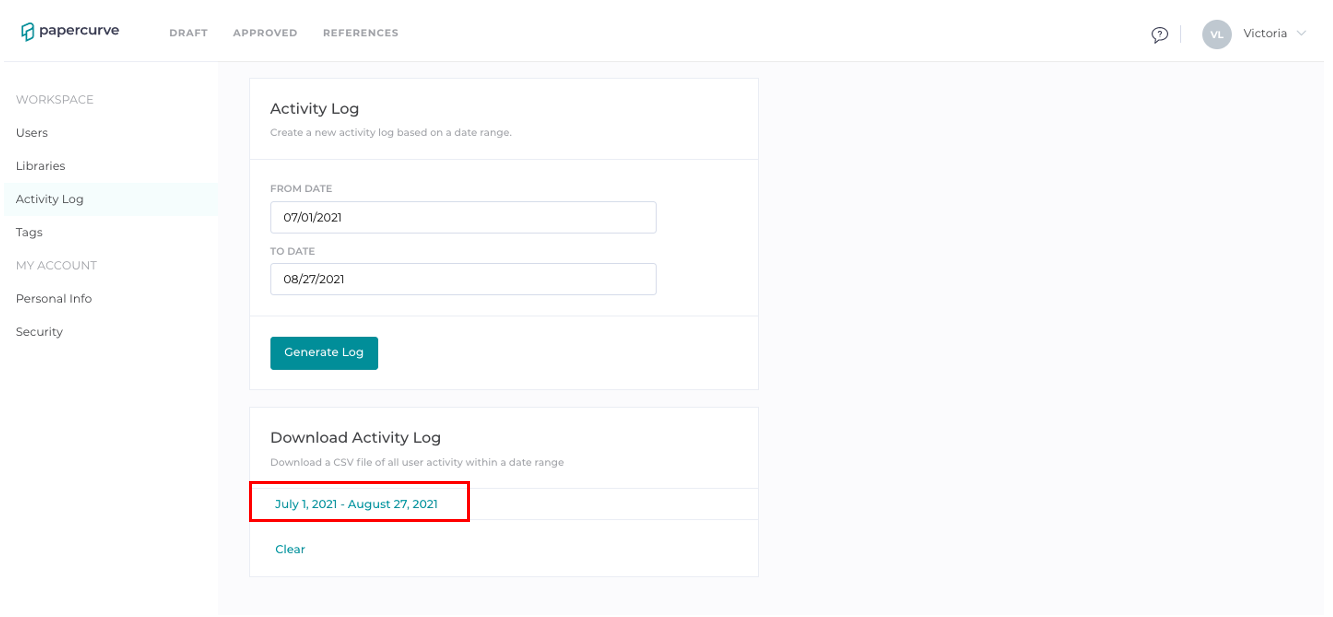Click the Papercurve logo
This screenshot has height=617, width=1333.
click(x=70, y=32)
